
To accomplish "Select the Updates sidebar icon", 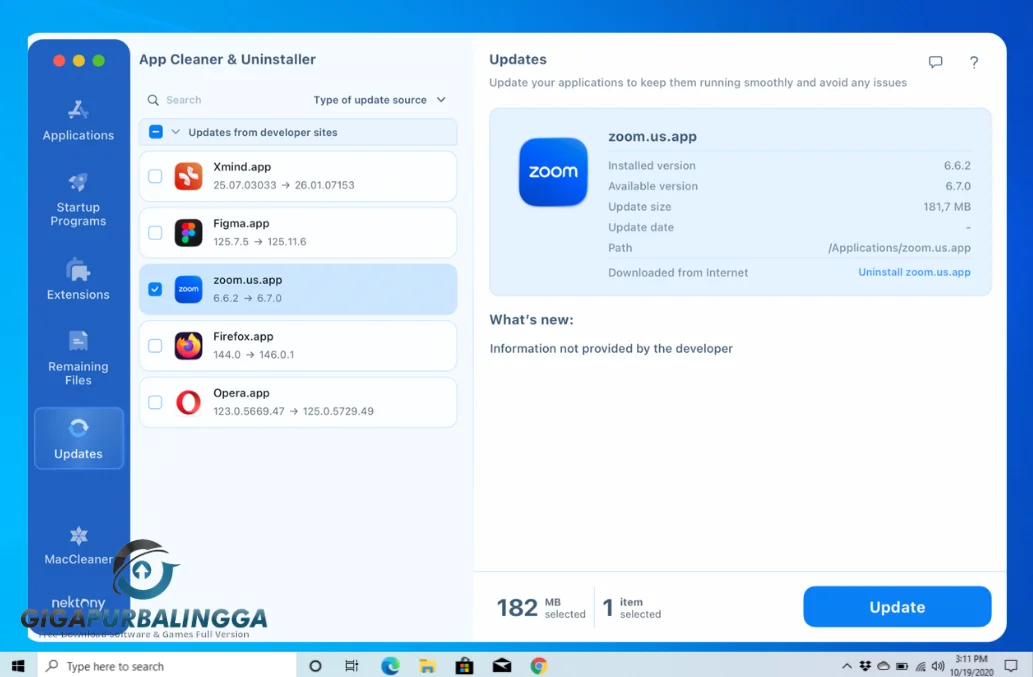I will click(x=78, y=428).
